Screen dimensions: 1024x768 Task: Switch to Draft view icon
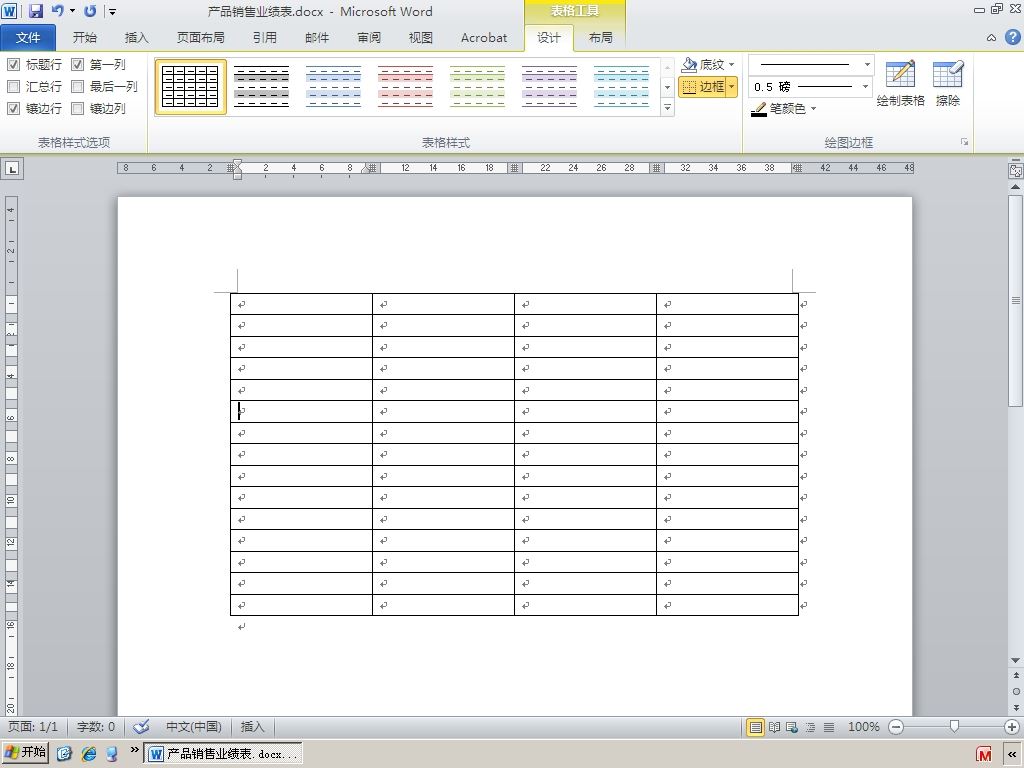tap(829, 727)
